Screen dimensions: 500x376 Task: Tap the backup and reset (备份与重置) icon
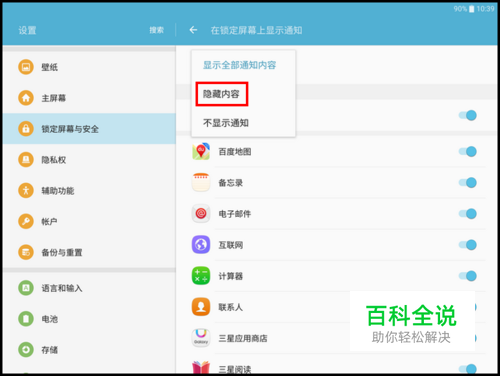26,252
